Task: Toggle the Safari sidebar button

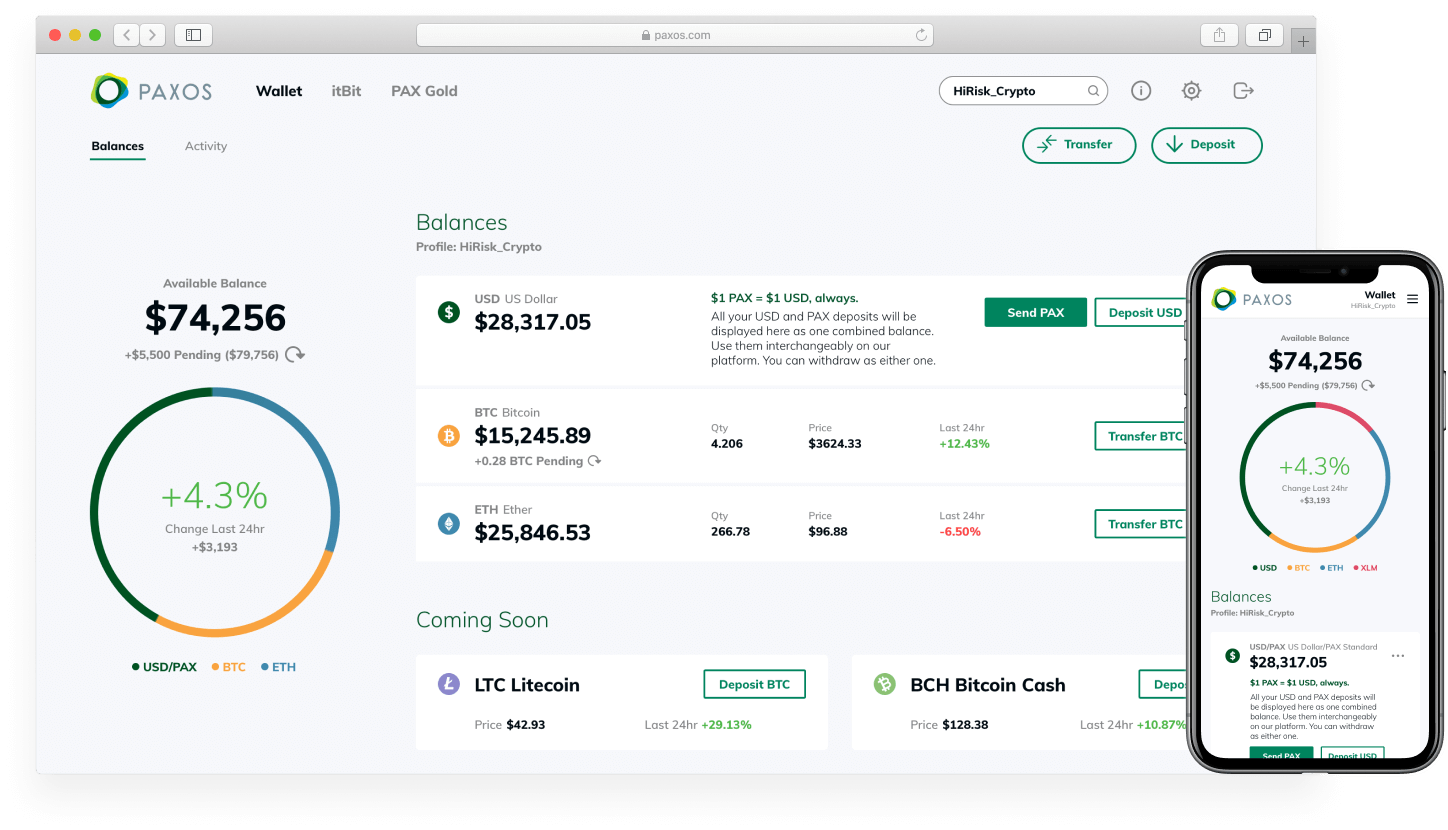Action: (x=194, y=35)
